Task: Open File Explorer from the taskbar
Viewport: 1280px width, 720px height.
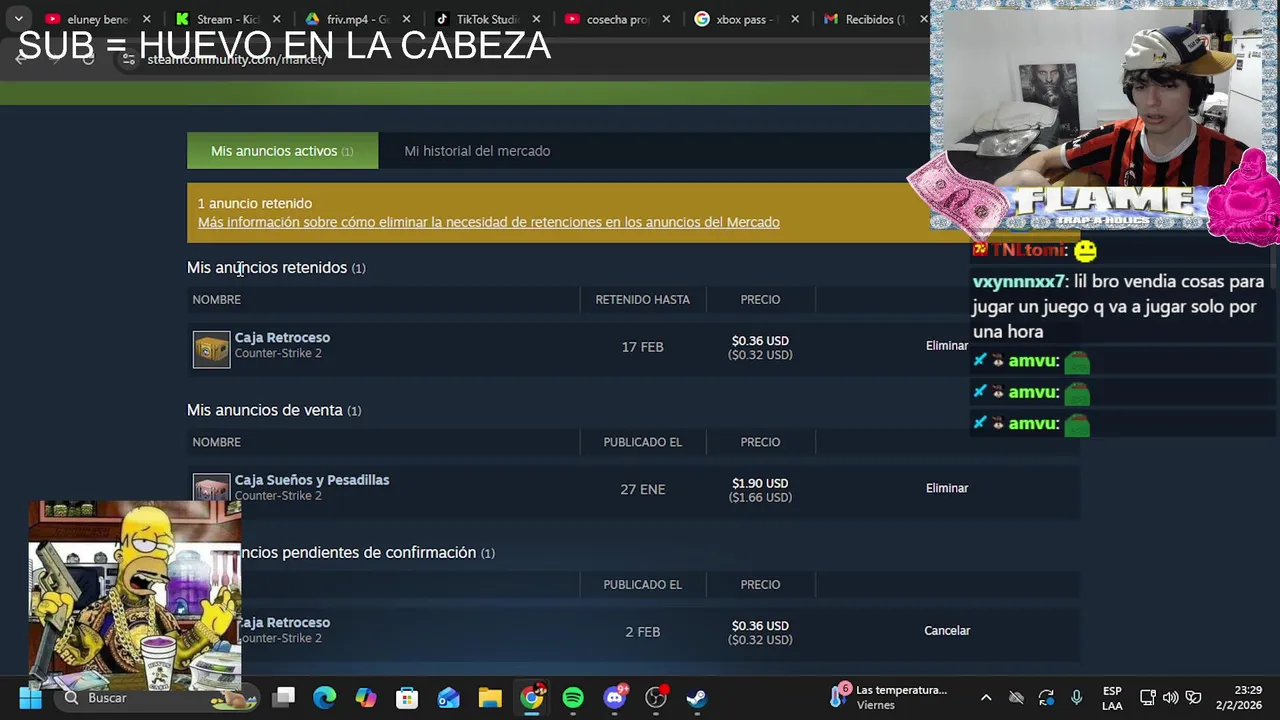Action: pyautogui.click(x=490, y=698)
